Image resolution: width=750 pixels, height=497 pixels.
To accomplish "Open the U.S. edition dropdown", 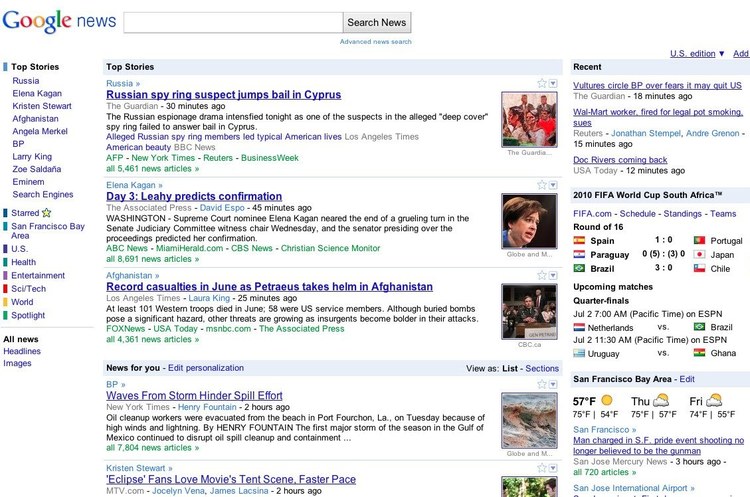I will (x=697, y=54).
